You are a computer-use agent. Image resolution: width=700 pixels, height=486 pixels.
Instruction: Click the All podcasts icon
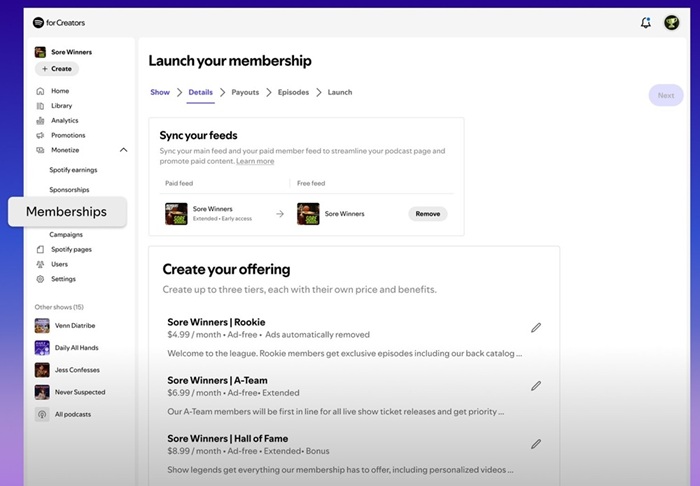[42, 414]
